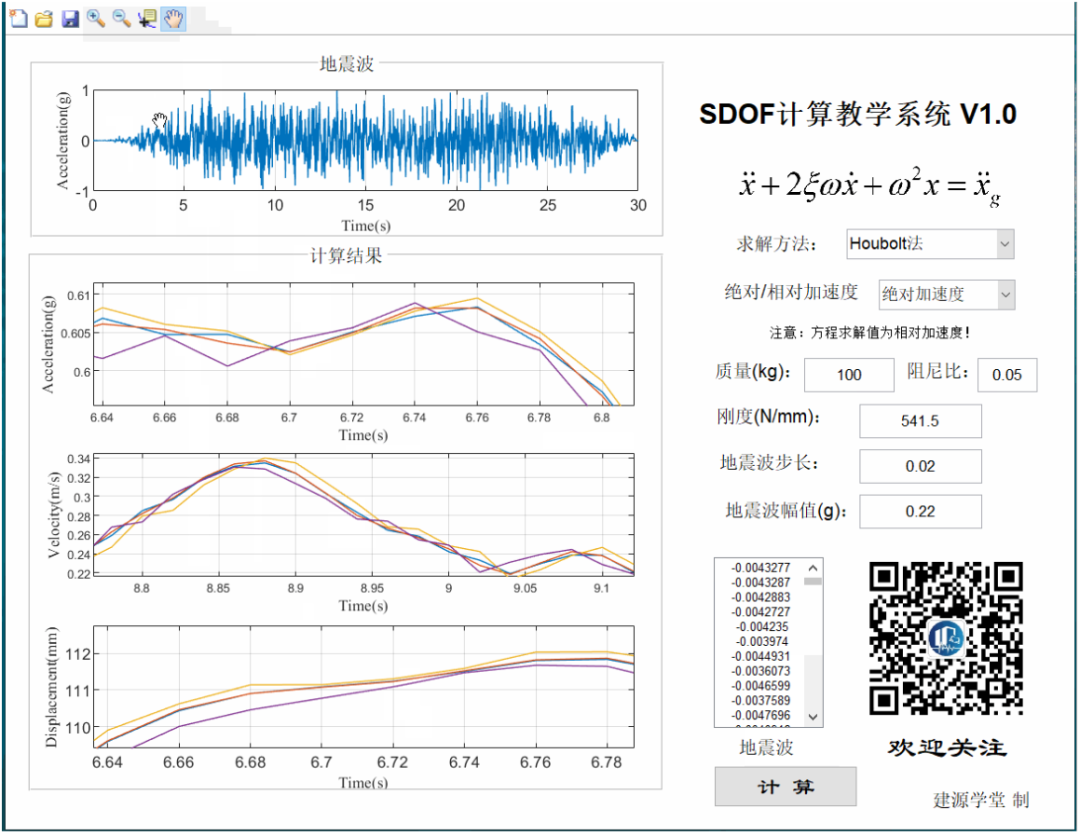The image size is (1080, 836).
Task: Click the Velocity result plot
Action: pos(364,515)
